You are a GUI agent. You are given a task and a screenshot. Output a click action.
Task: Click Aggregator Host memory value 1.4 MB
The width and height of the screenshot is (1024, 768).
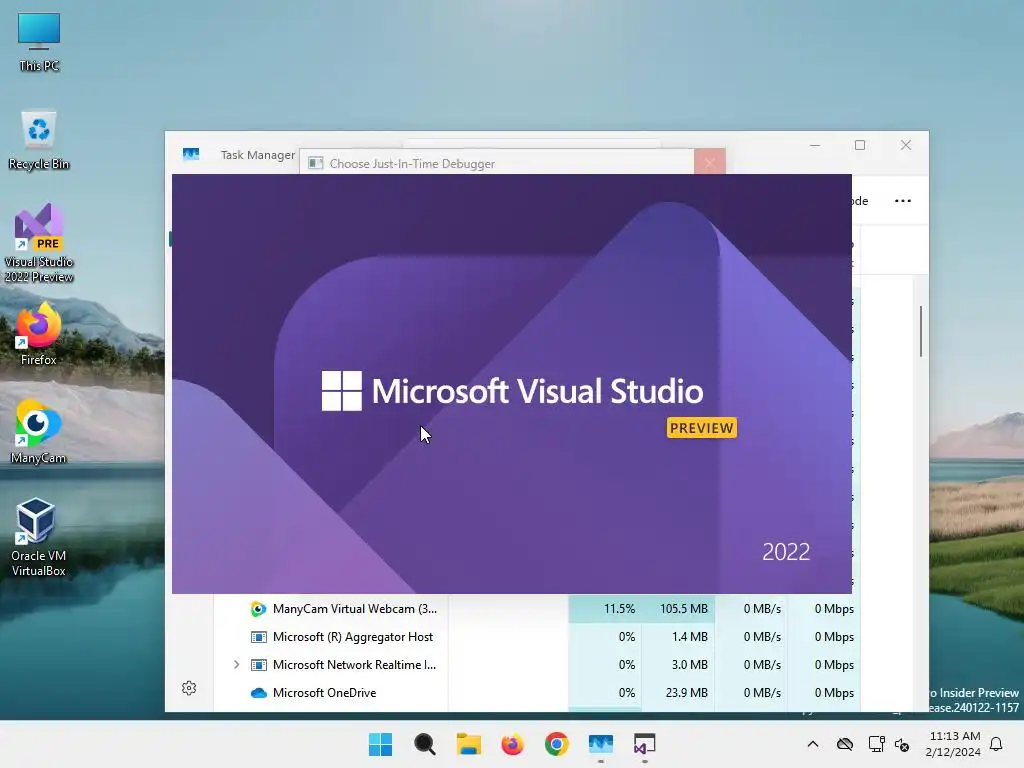(690, 637)
